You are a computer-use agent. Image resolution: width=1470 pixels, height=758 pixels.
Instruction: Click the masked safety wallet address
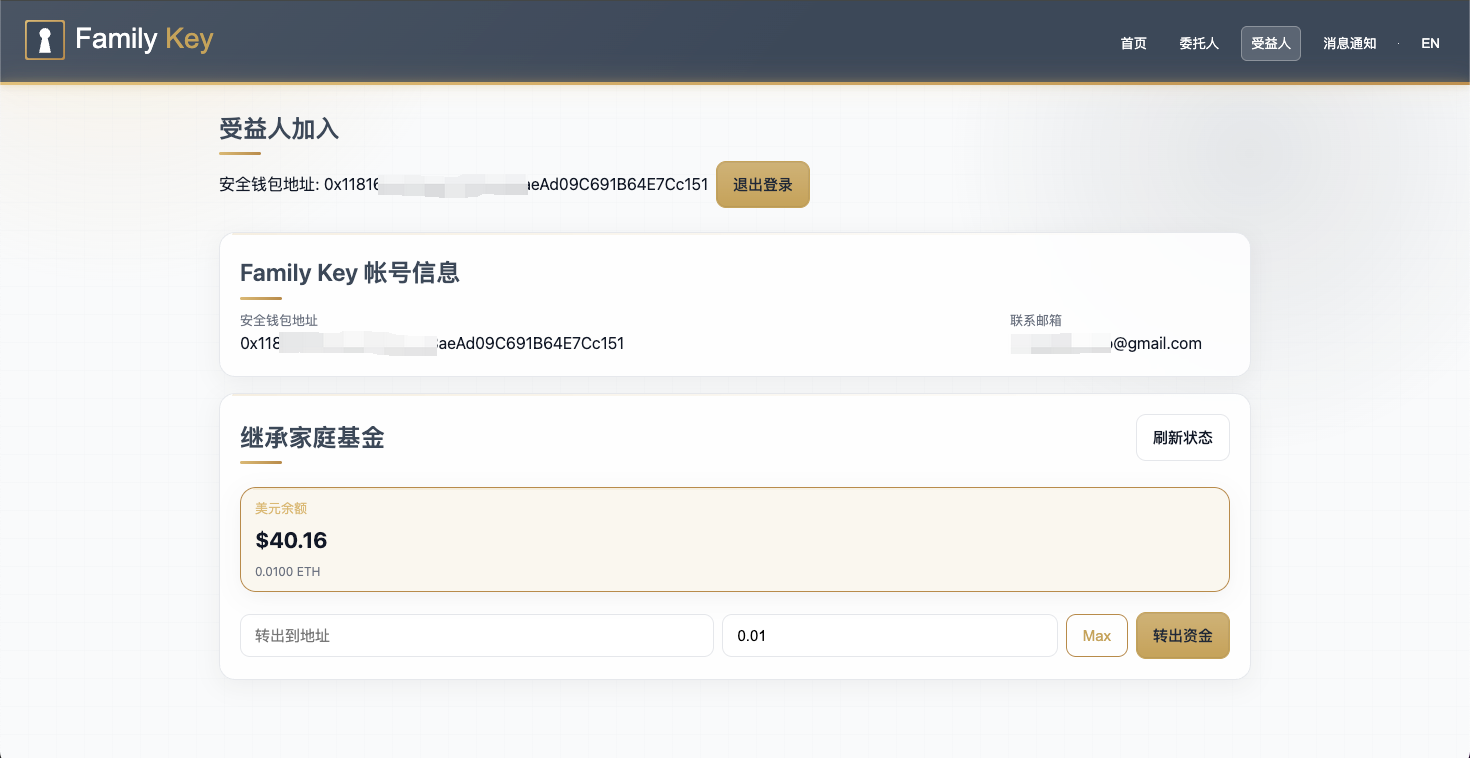(431, 343)
